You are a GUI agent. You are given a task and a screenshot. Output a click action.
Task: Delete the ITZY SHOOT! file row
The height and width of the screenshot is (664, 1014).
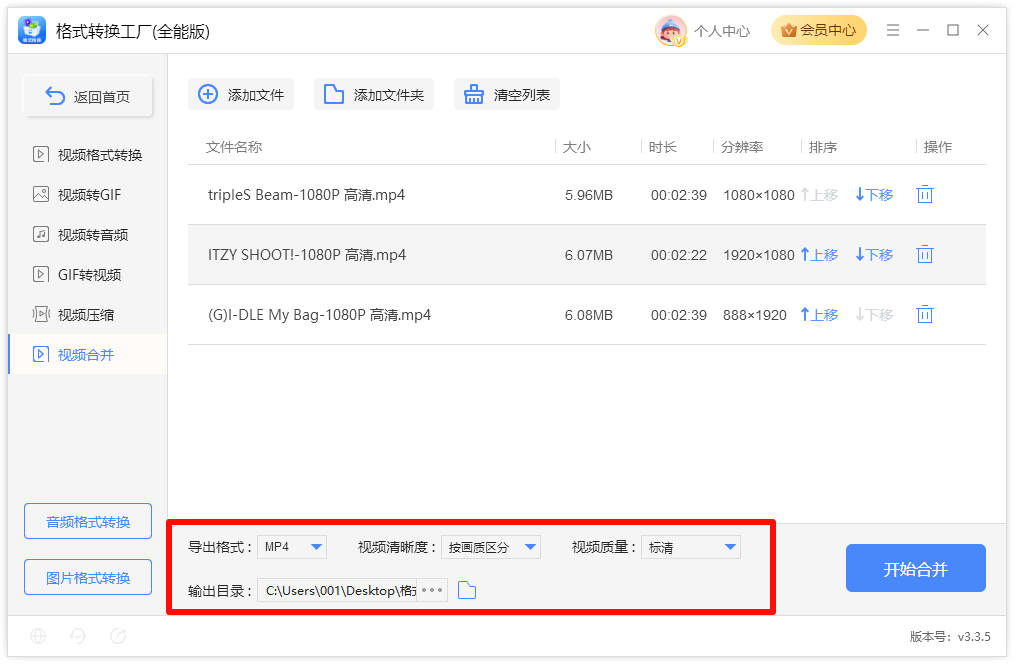(x=925, y=255)
